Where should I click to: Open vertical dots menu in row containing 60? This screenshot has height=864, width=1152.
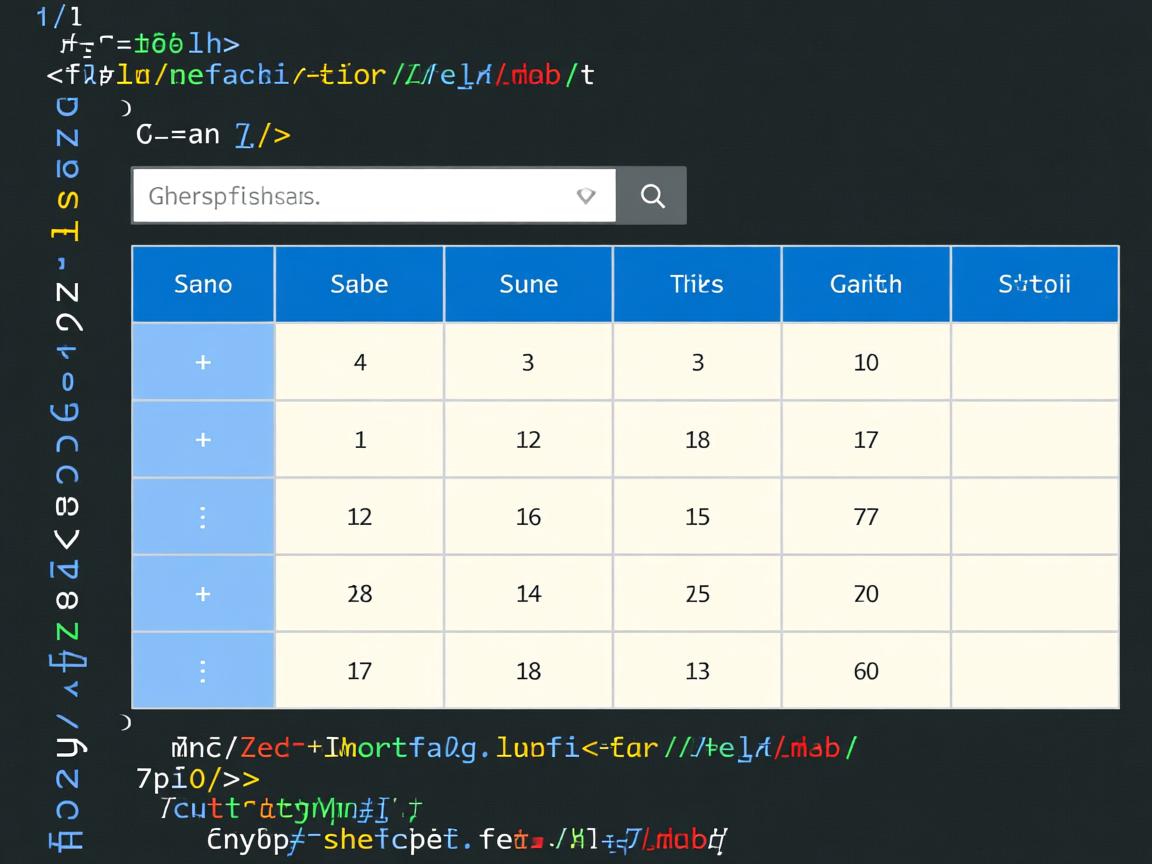click(203, 670)
